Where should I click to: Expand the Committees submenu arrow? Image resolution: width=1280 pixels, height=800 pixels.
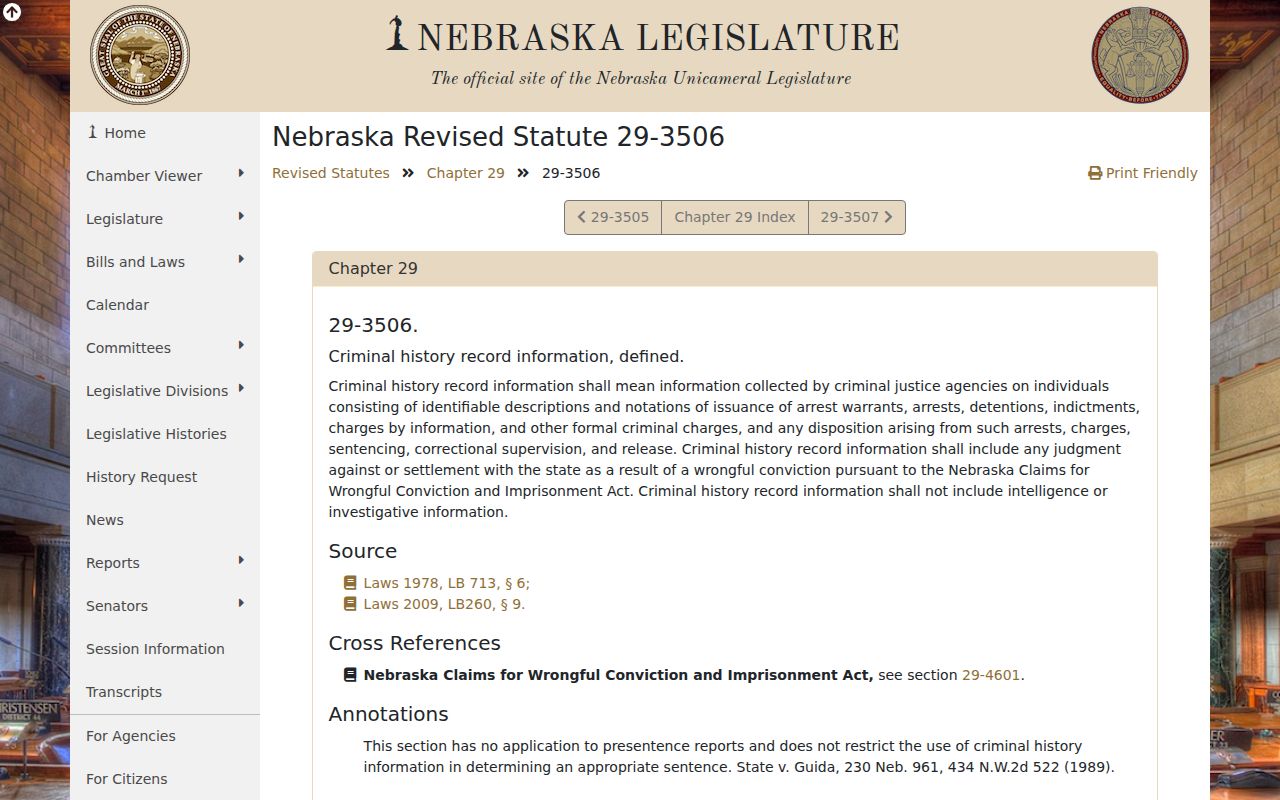point(241,346)
